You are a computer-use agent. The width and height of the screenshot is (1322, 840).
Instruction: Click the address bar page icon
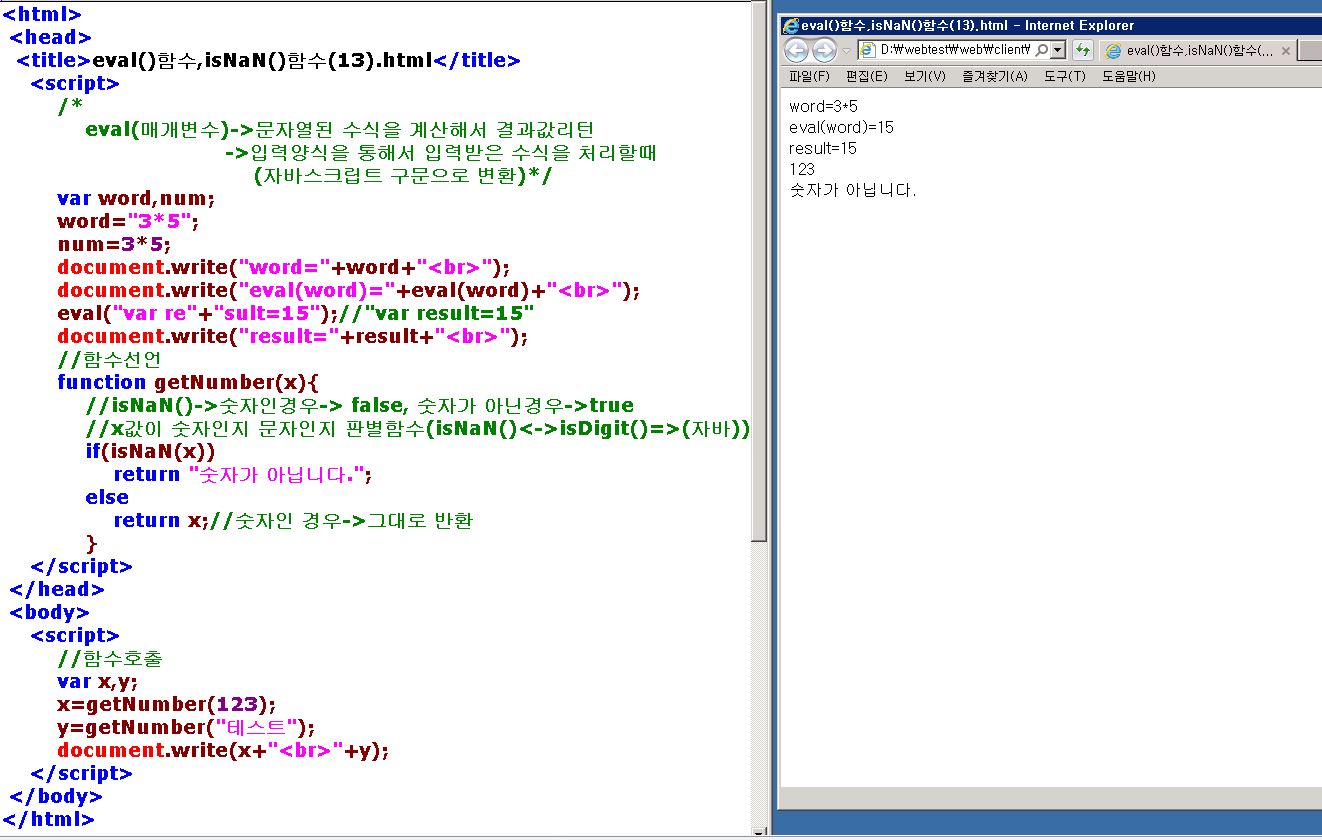867,50
